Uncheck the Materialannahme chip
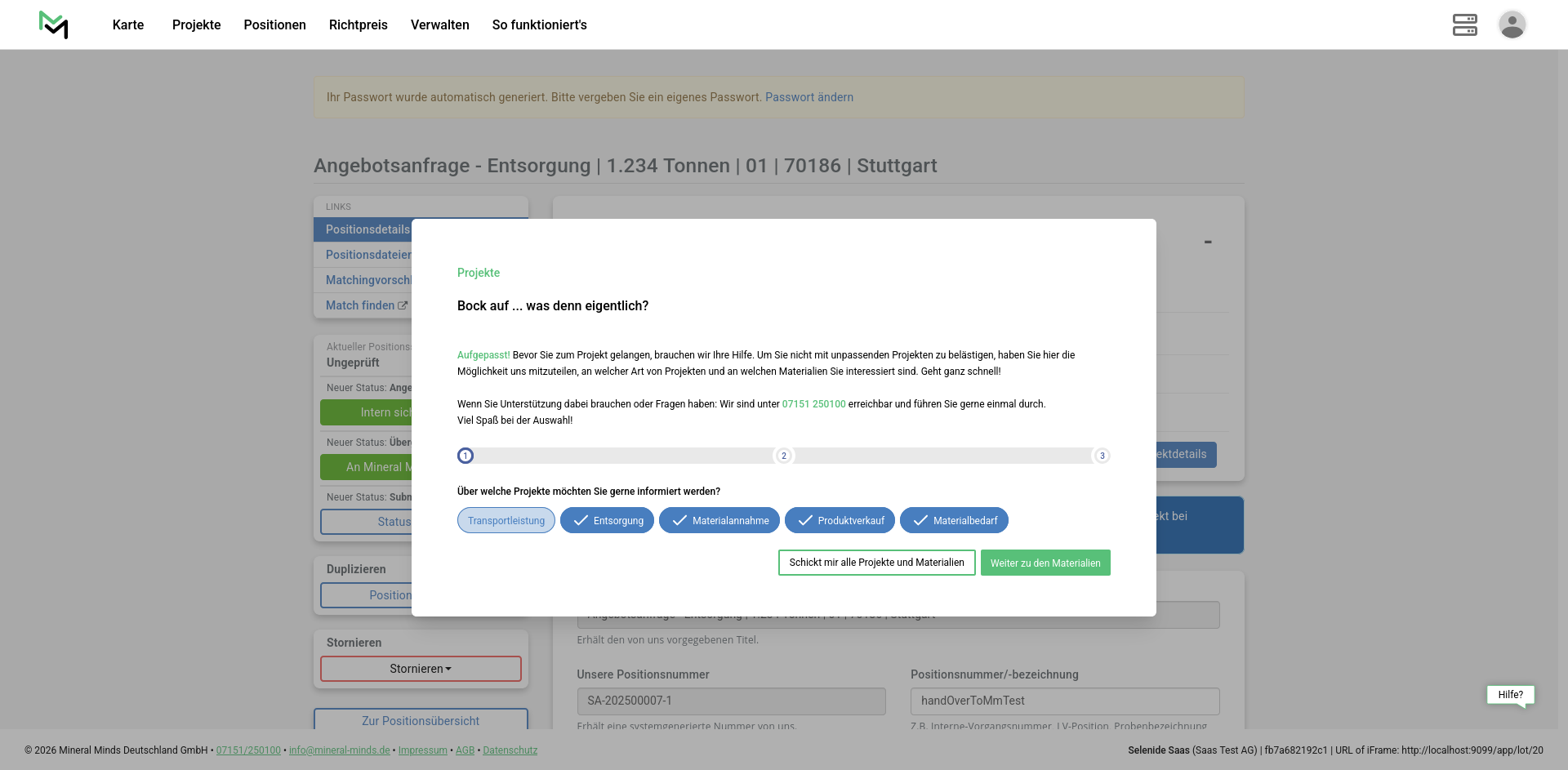 click(719, 521)
